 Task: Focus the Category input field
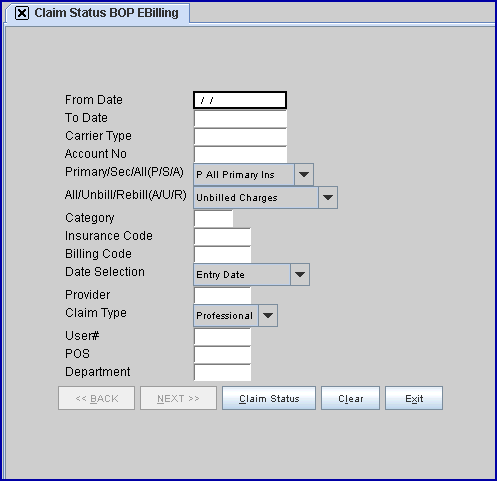coord(214,218)
